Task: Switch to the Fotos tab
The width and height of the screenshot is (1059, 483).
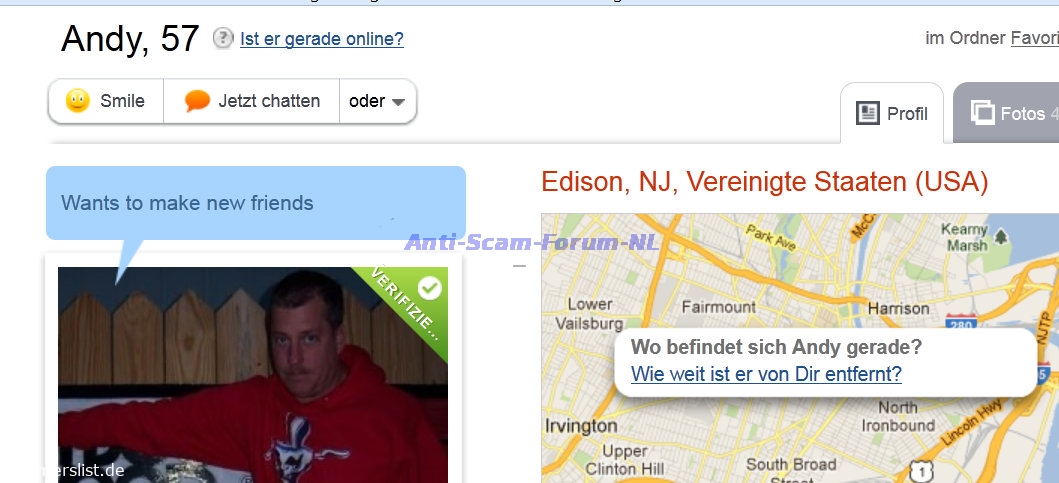Action: point(1006,113)
